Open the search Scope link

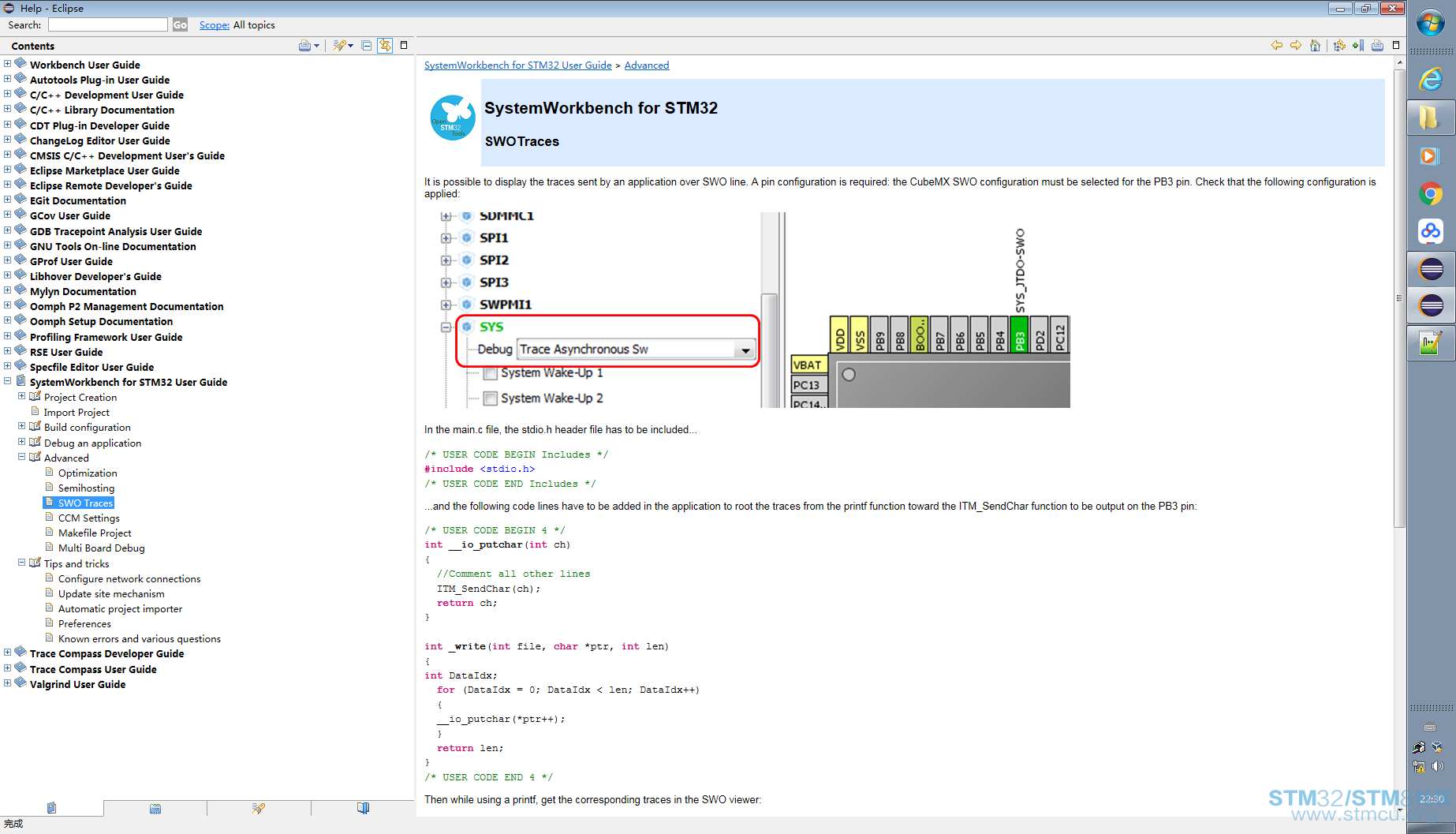(215, 25)
